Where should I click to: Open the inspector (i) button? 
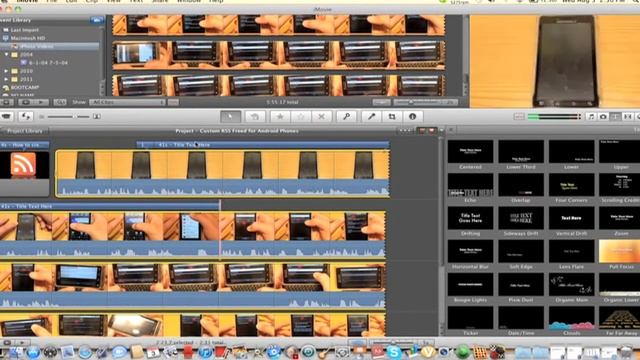coord(413,117)
